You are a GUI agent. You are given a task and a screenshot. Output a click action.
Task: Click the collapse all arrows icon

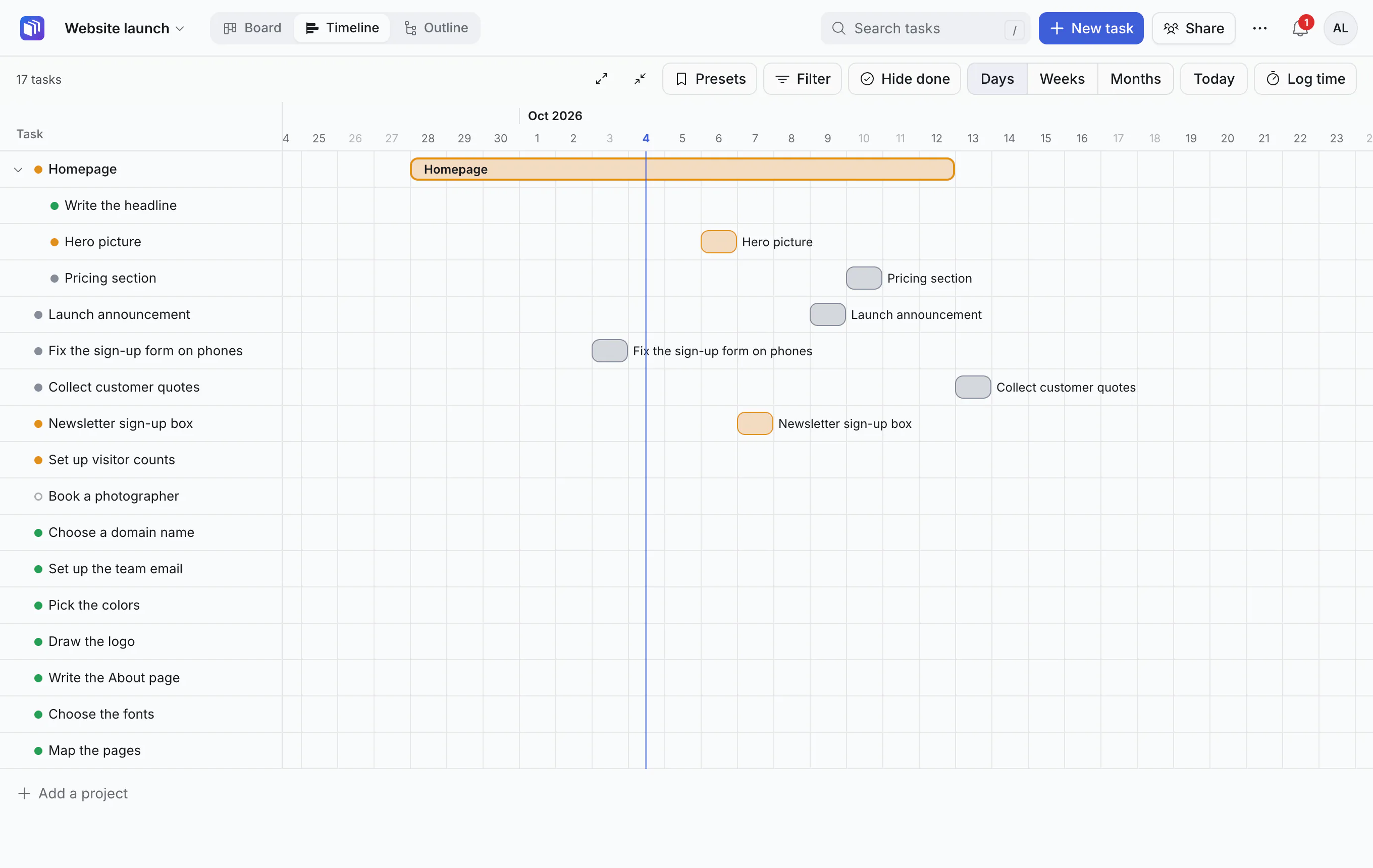640,79
